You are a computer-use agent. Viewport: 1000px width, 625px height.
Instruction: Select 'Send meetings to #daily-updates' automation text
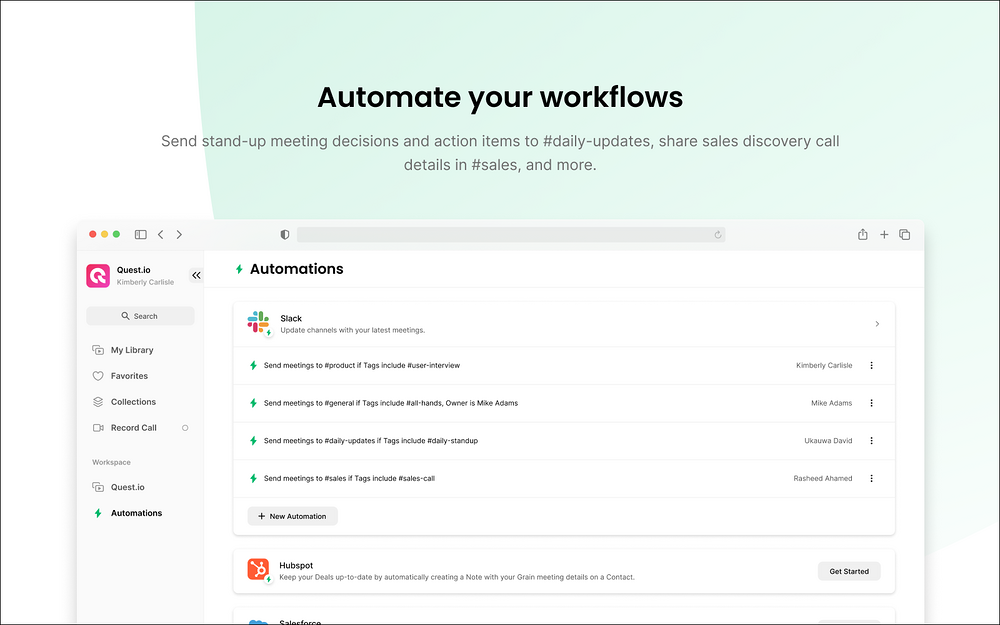(371, 441)
